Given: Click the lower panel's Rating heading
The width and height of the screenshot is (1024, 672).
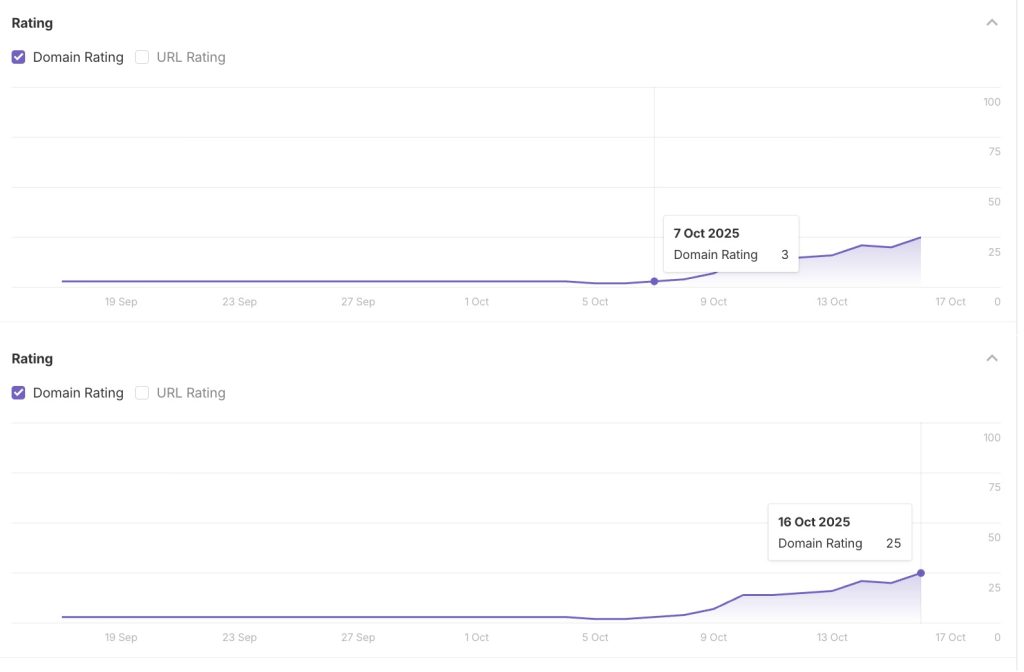Looking at the screenshot, I should (x=32, y=359).
